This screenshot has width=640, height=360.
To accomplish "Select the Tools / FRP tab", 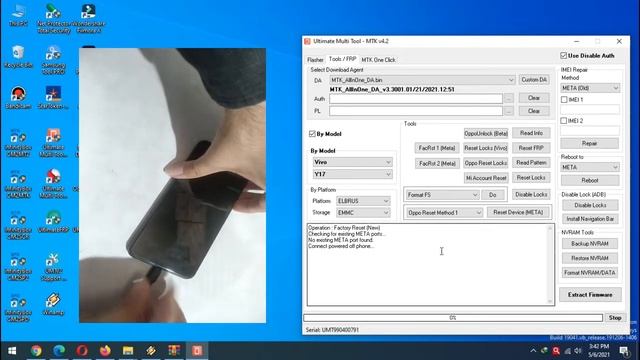I will pos(342,59).
